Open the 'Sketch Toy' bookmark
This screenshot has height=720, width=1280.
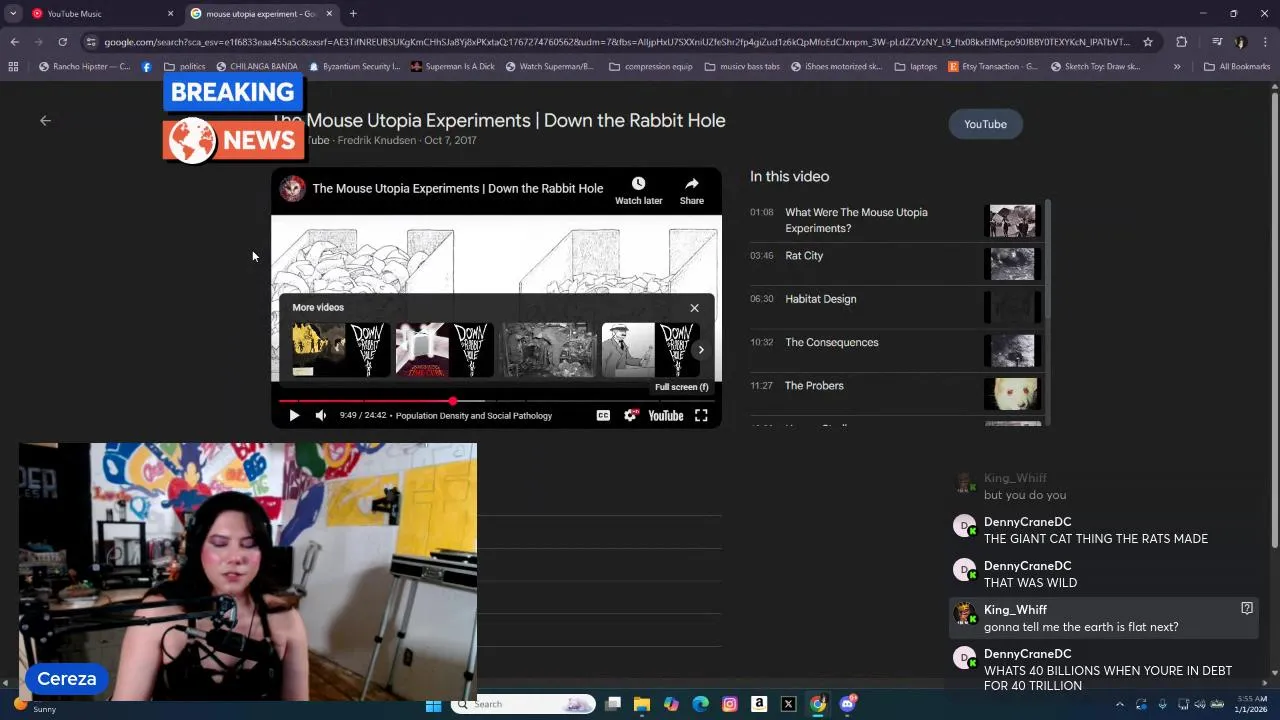(x=1095, y=67)
